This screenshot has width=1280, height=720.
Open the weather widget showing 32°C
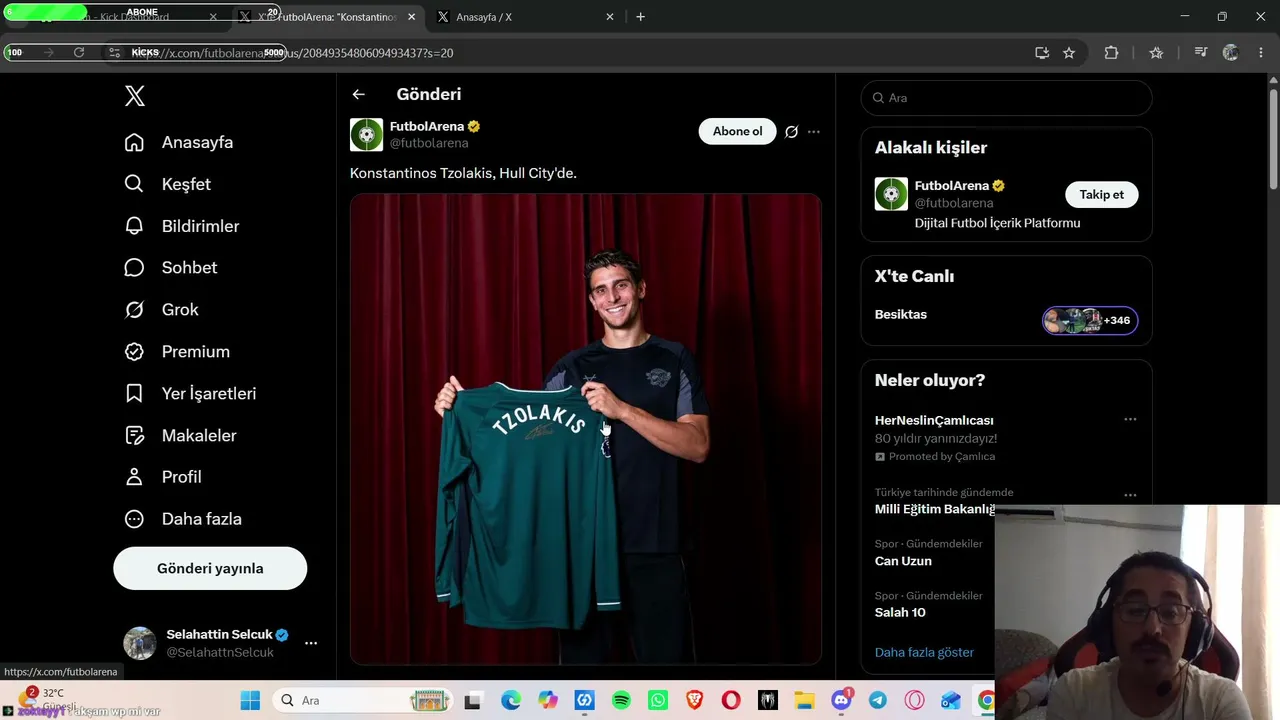(x=44, y=700)
